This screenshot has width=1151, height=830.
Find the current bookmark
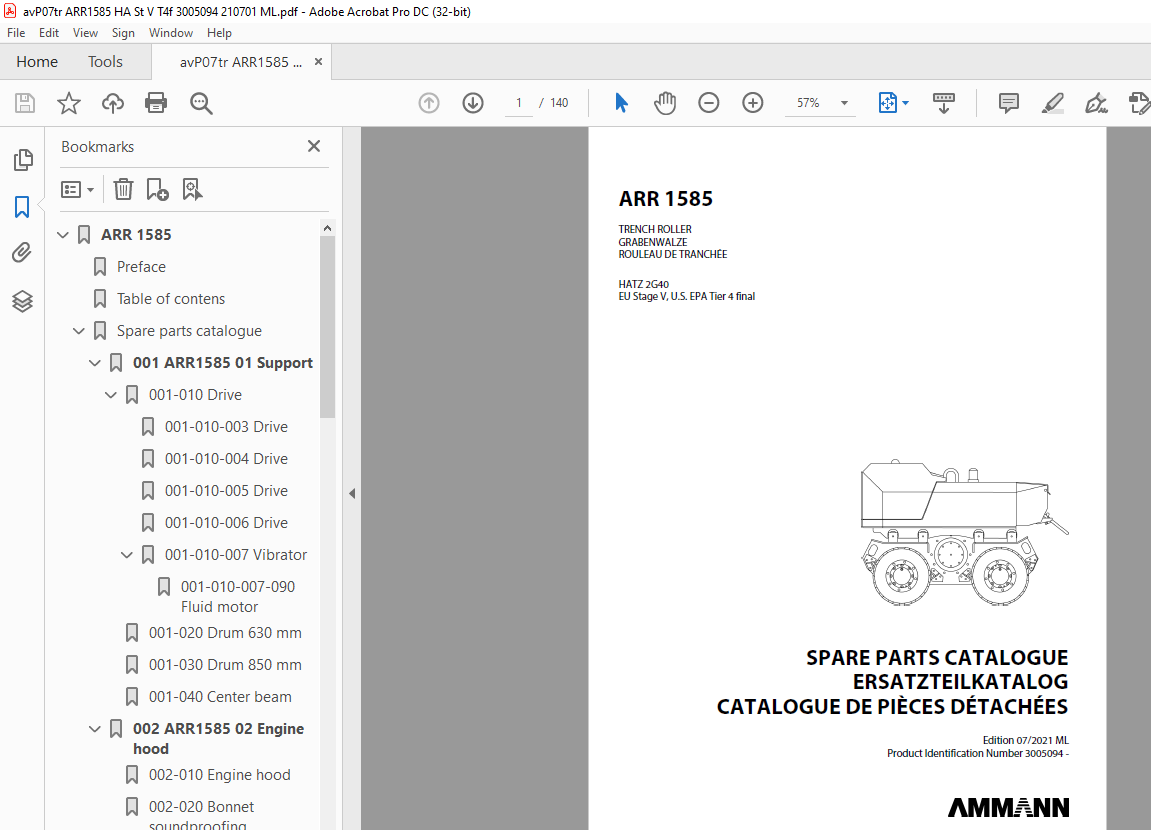tap(192, 189)
